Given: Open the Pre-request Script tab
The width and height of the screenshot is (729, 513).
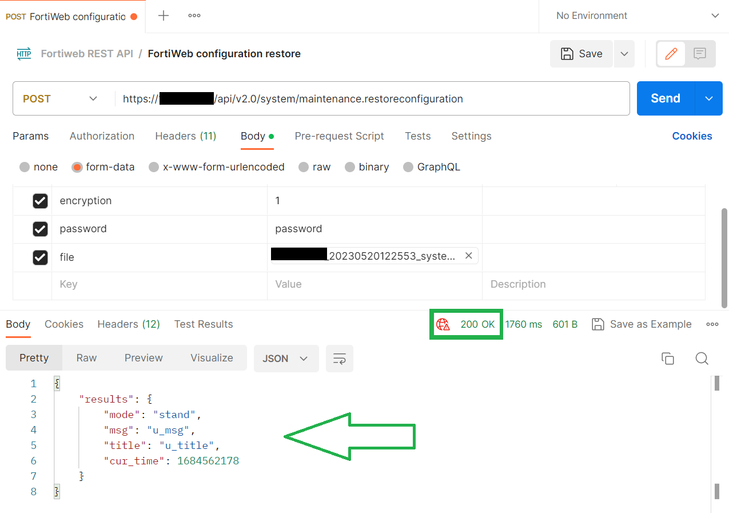Looking at the screenshot, I should pyautogui.click(x=339, y=136).
